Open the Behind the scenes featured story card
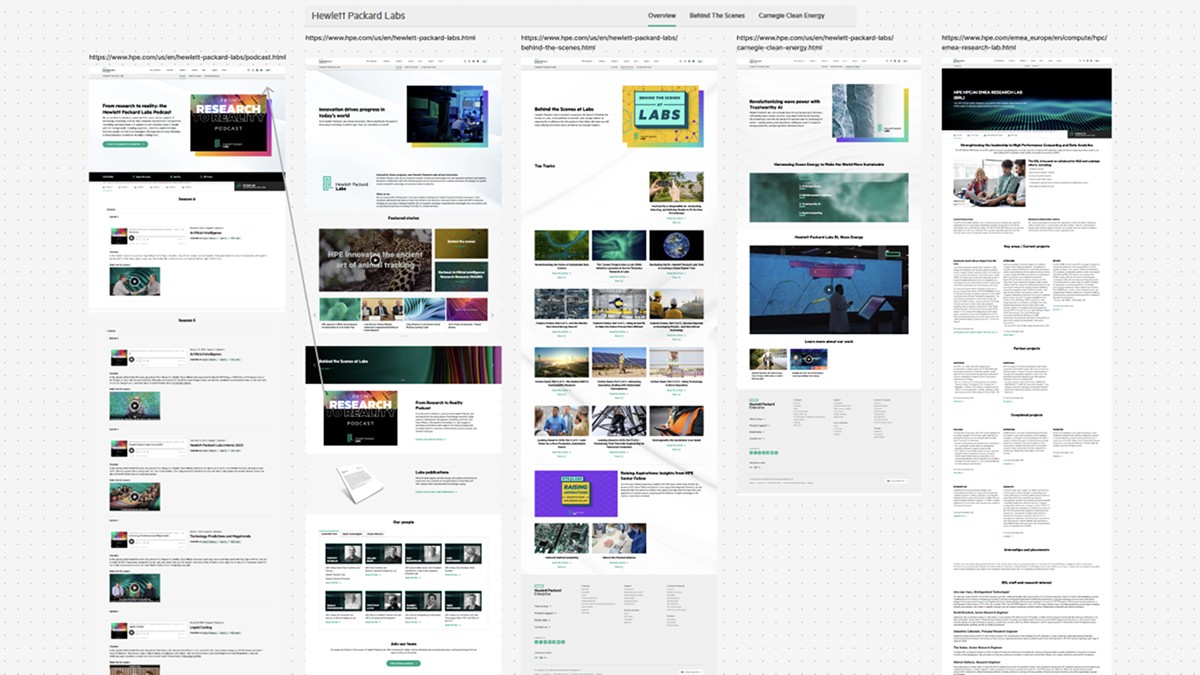 [461, 242]
